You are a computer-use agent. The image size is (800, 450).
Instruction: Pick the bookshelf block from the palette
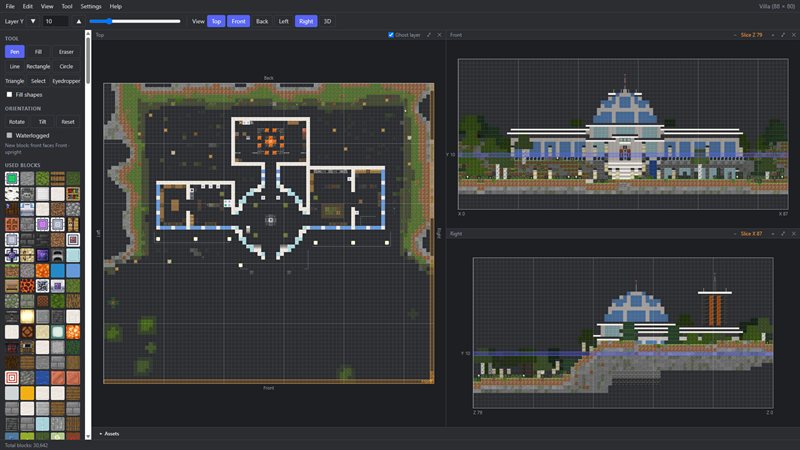[73, 194]
